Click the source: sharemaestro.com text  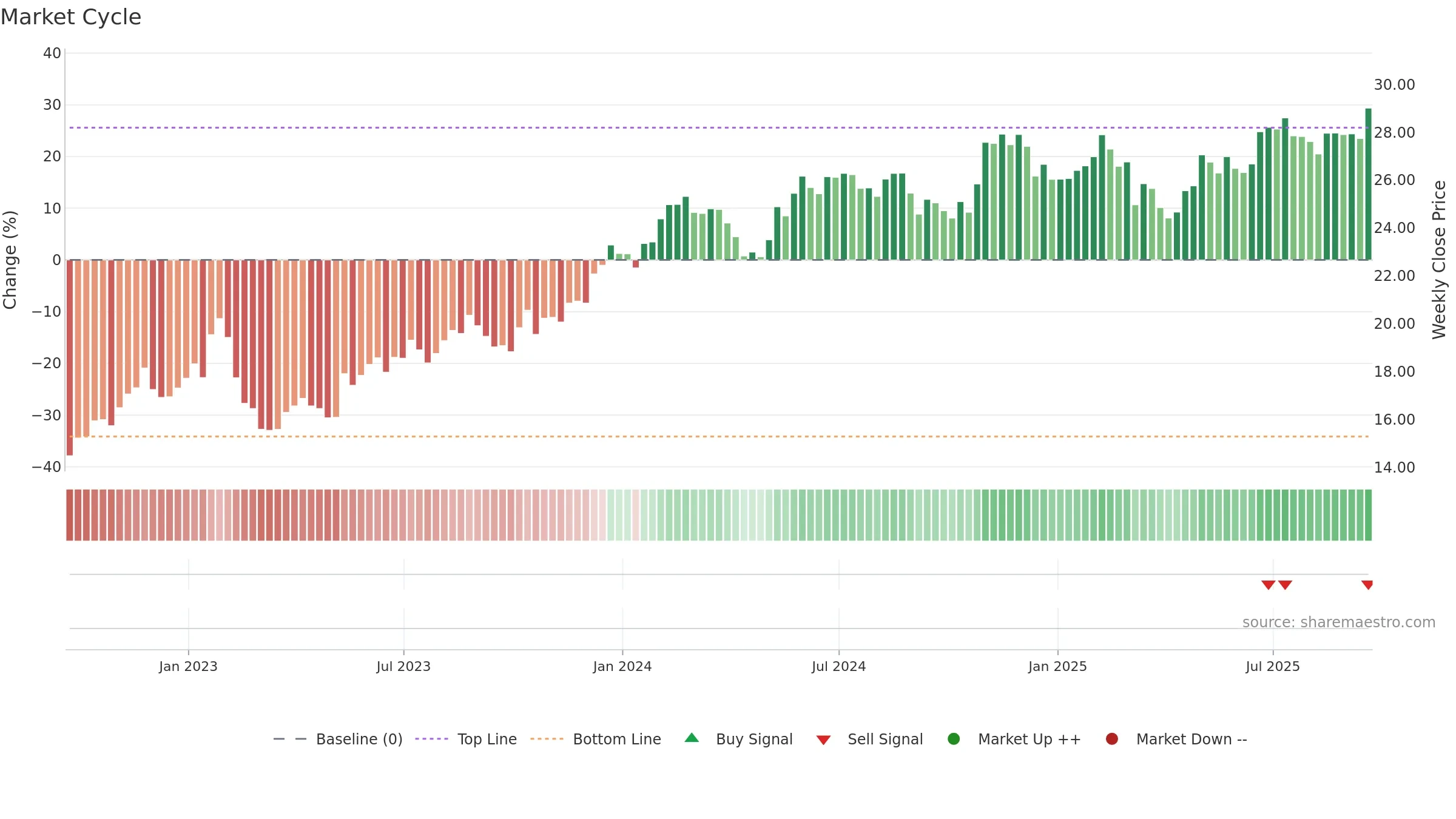click(x=1339, y=622)
